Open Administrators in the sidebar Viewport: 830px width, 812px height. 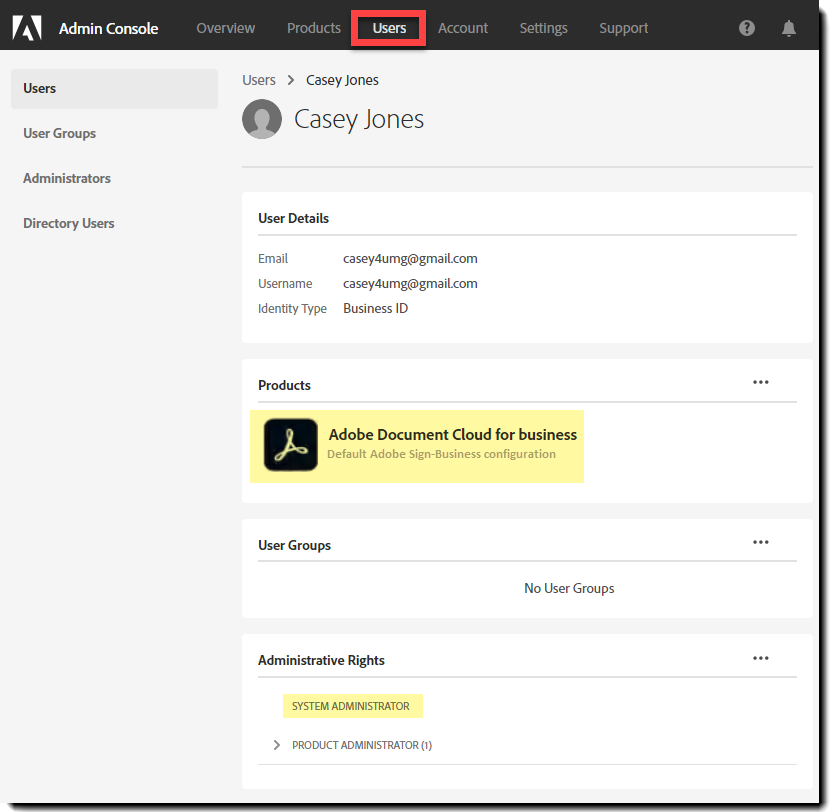(x=67, y=178)
